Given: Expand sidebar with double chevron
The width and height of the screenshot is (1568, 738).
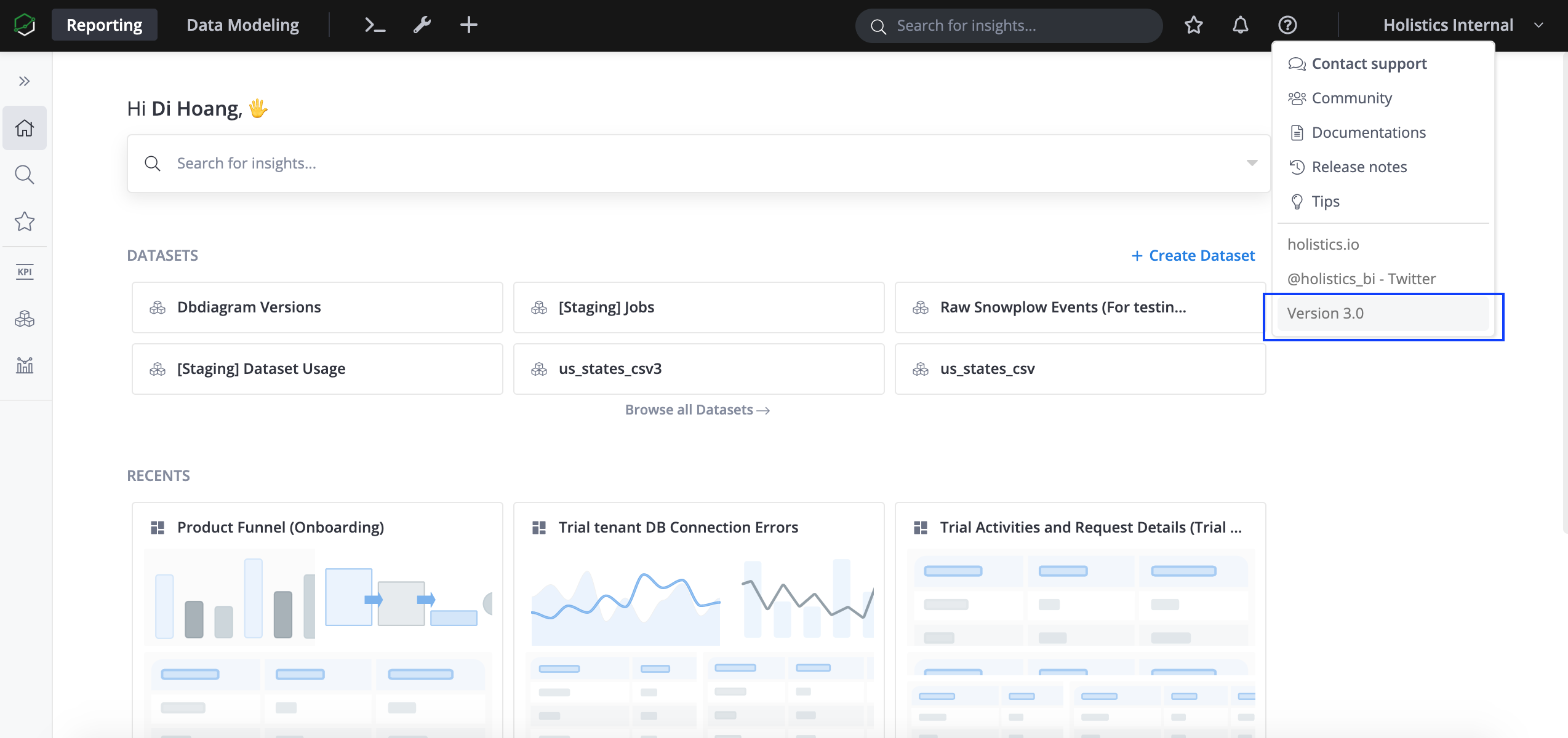Looking at the screenshot, I should [x=25, y=81].
